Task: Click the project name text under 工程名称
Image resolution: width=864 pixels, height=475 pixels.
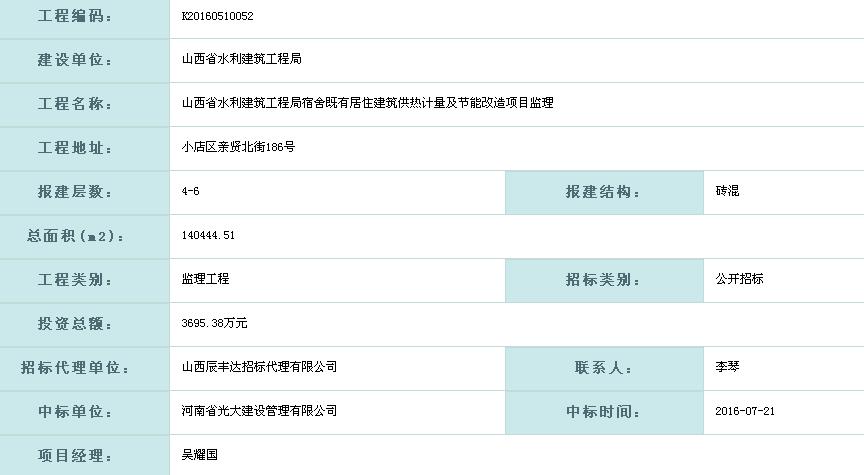Action: tap(367, 103)
